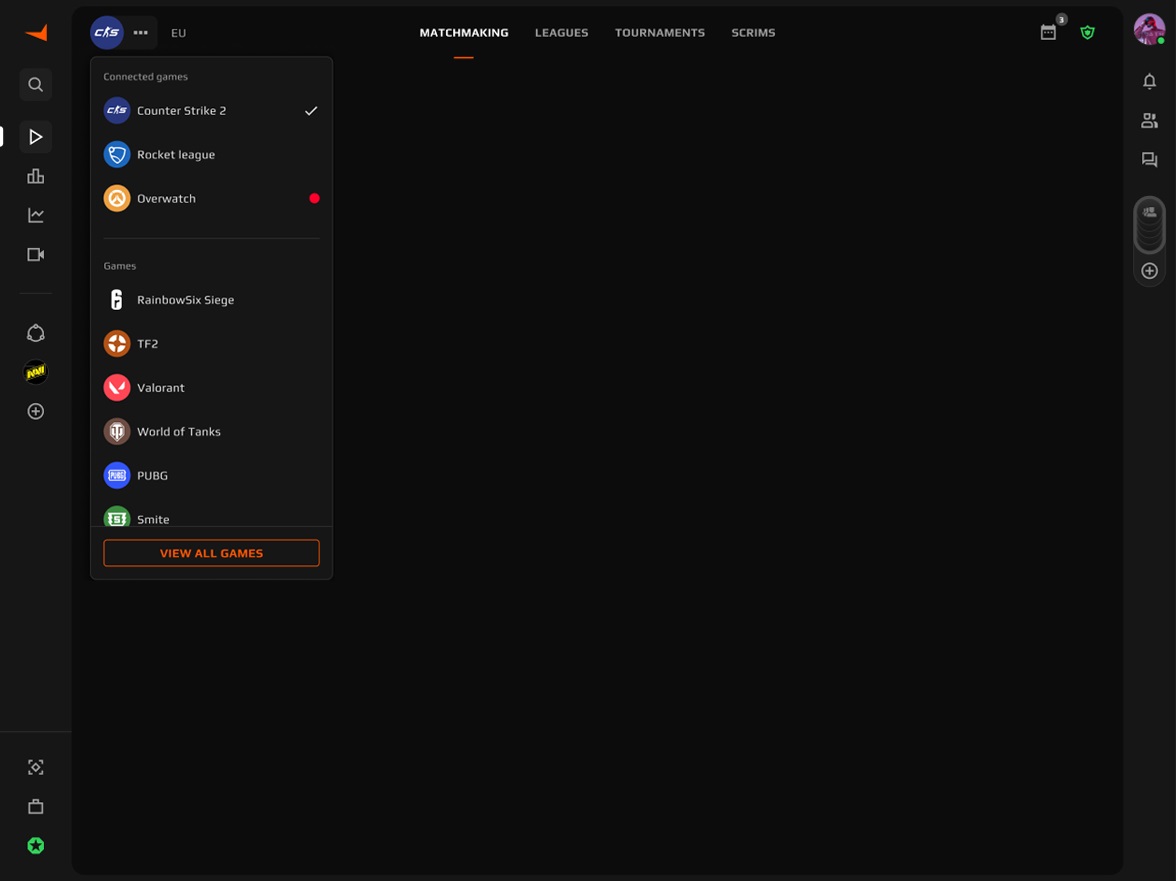Viewport: 1176px width, 881px height.
Task: Click the three-dots game menu
Action: tap(140, 32)
